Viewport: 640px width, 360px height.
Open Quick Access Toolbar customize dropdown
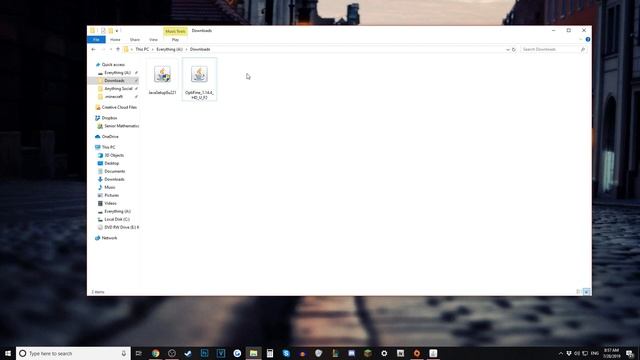click(117, 31)
